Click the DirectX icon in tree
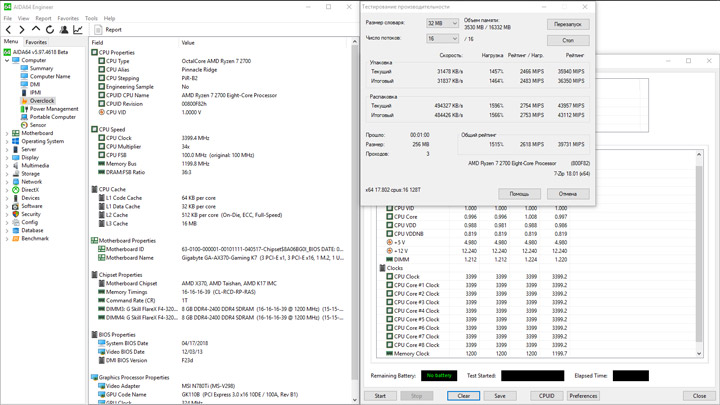Image resolution: width=720 pixels, height=405 pixels. tap(16, 190)
